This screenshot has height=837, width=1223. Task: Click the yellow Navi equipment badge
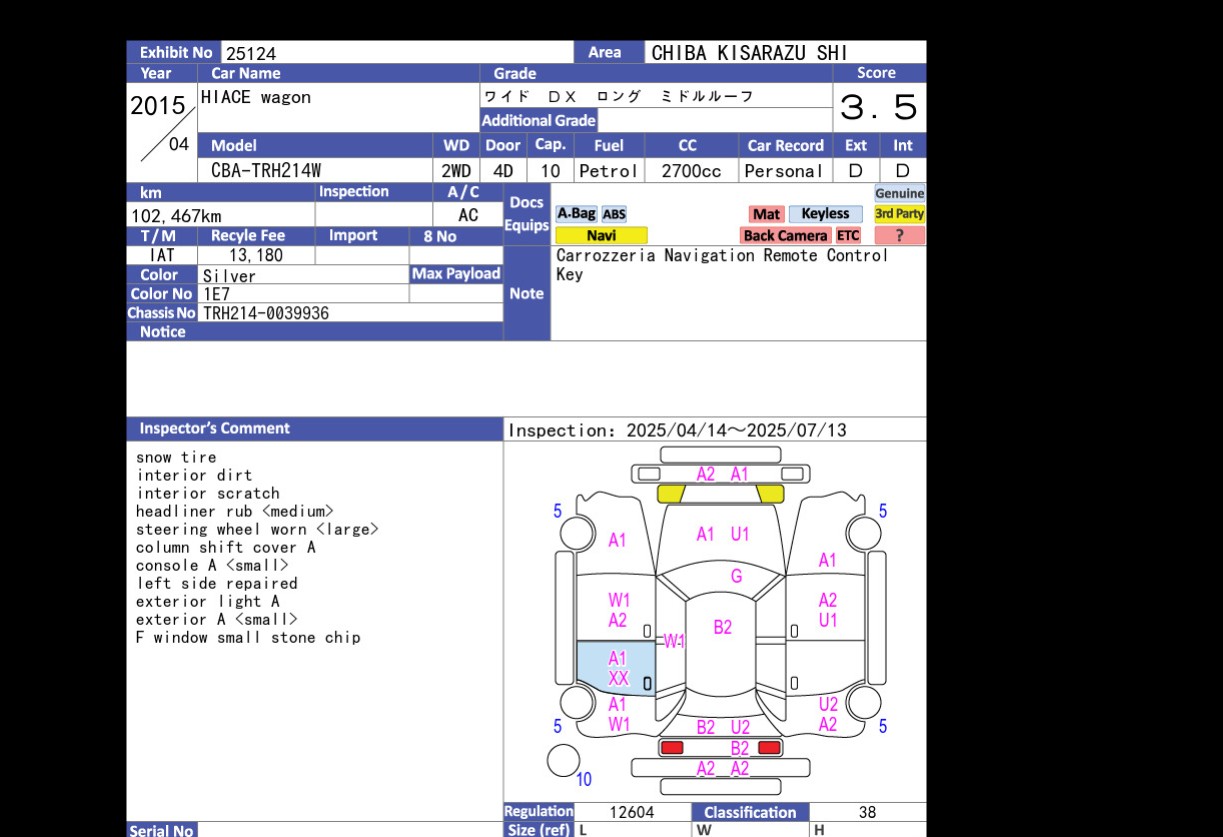pyautogui.click(x=602, y=236)
